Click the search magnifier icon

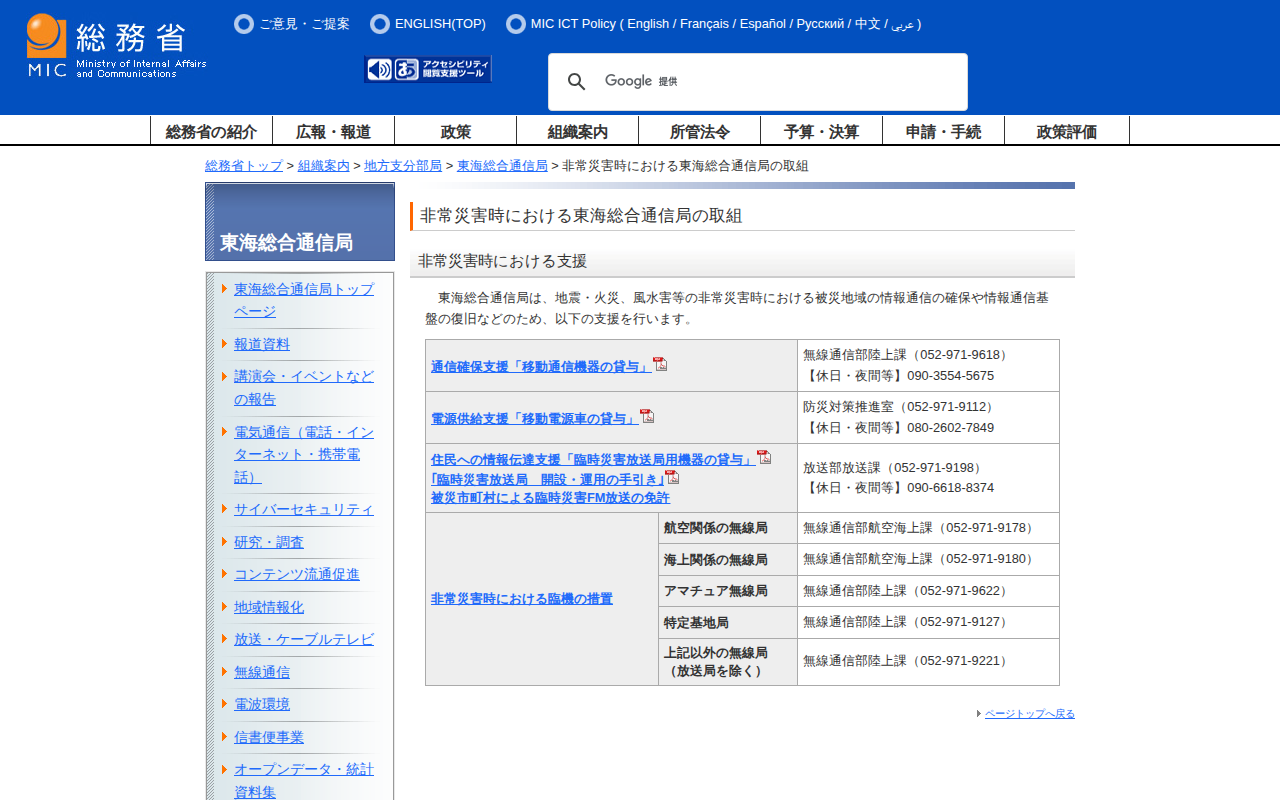tap(576, 82)
